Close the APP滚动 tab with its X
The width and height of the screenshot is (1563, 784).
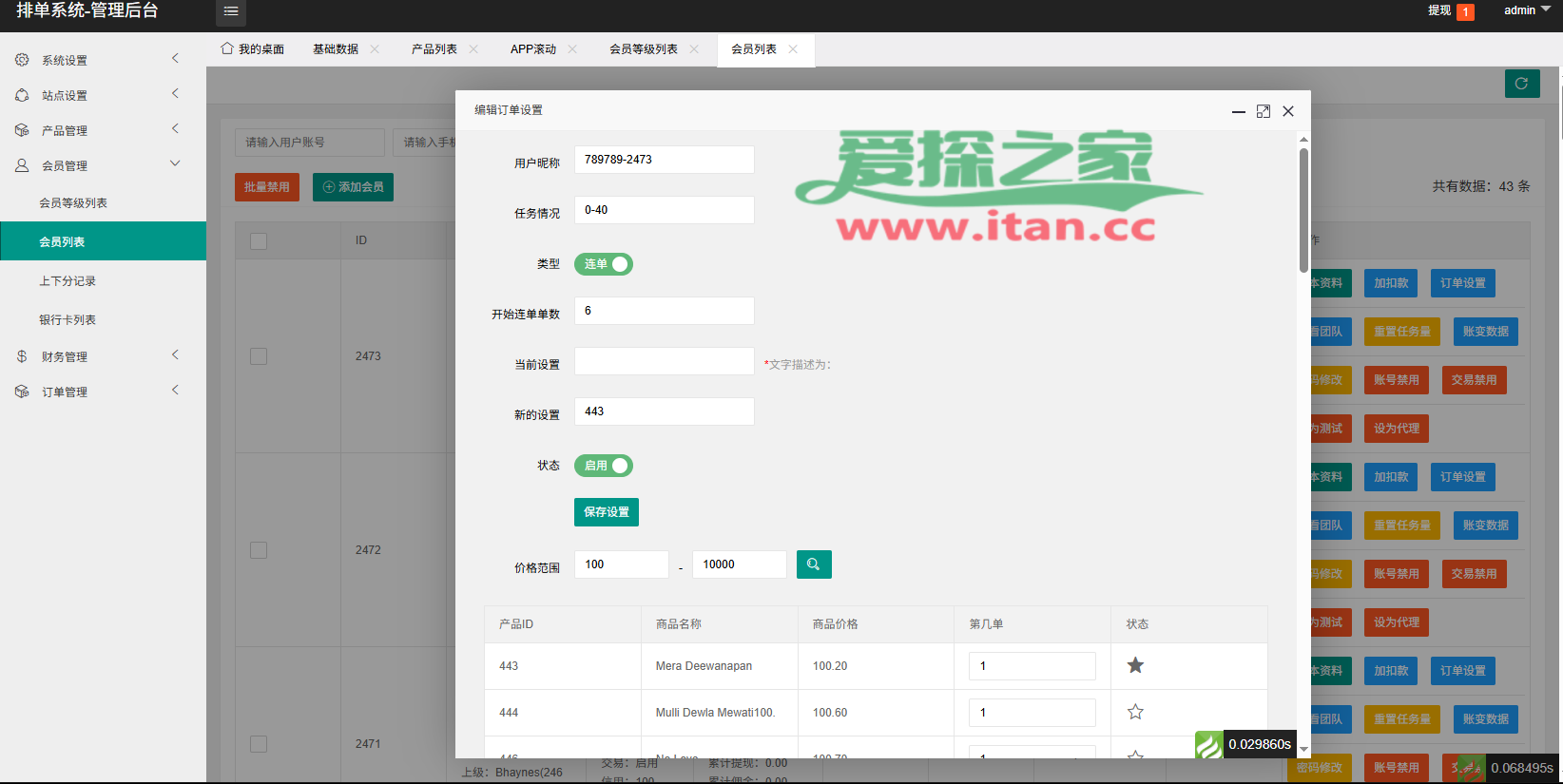[x=572, y=49]
